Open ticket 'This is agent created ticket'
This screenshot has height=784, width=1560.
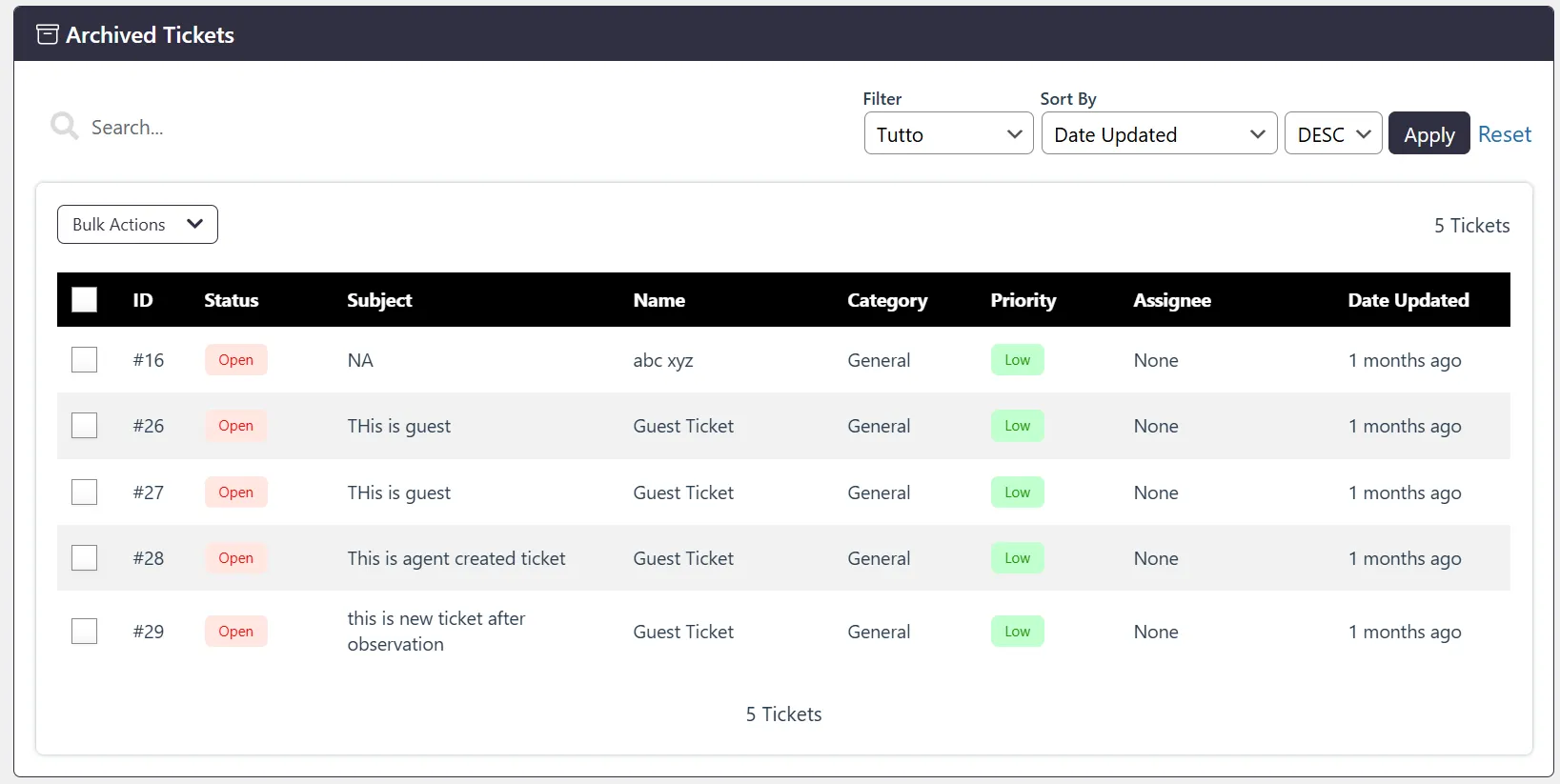[456, 558]
